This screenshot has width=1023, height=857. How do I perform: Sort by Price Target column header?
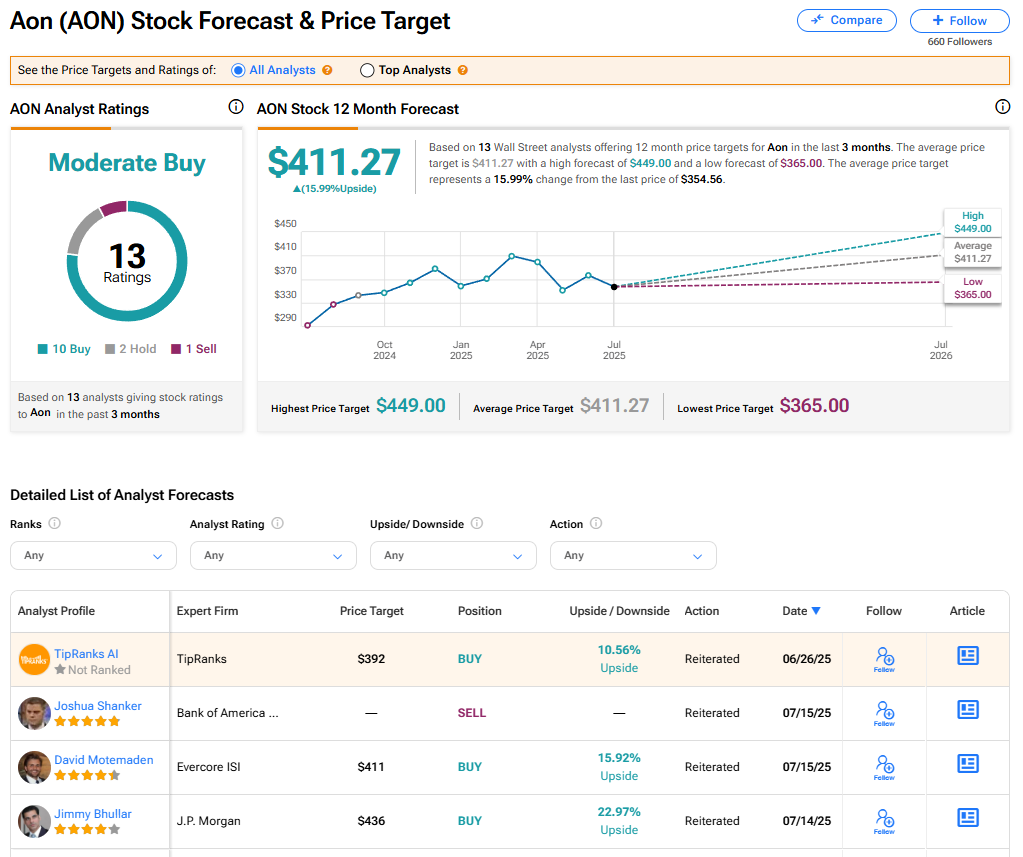click(x=371, y=611)
